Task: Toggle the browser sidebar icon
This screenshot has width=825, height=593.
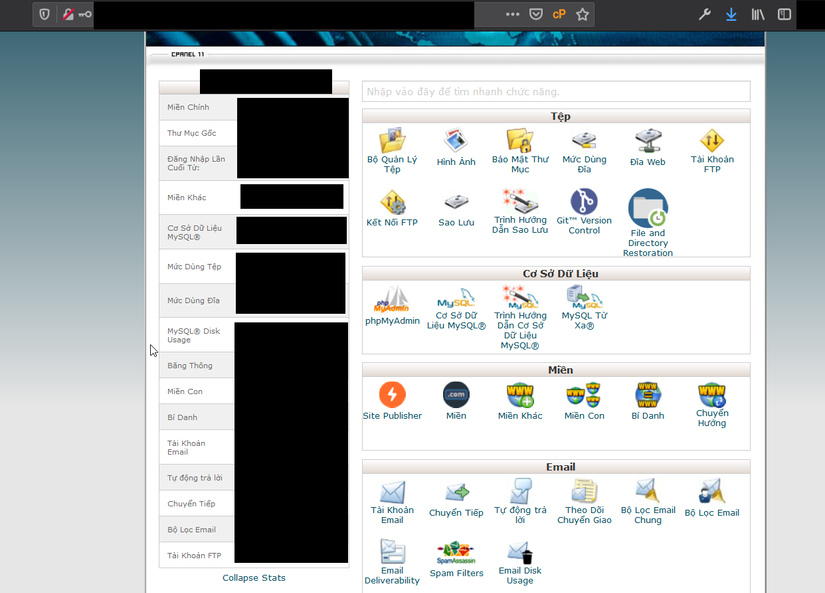Action: coord(784,14)
